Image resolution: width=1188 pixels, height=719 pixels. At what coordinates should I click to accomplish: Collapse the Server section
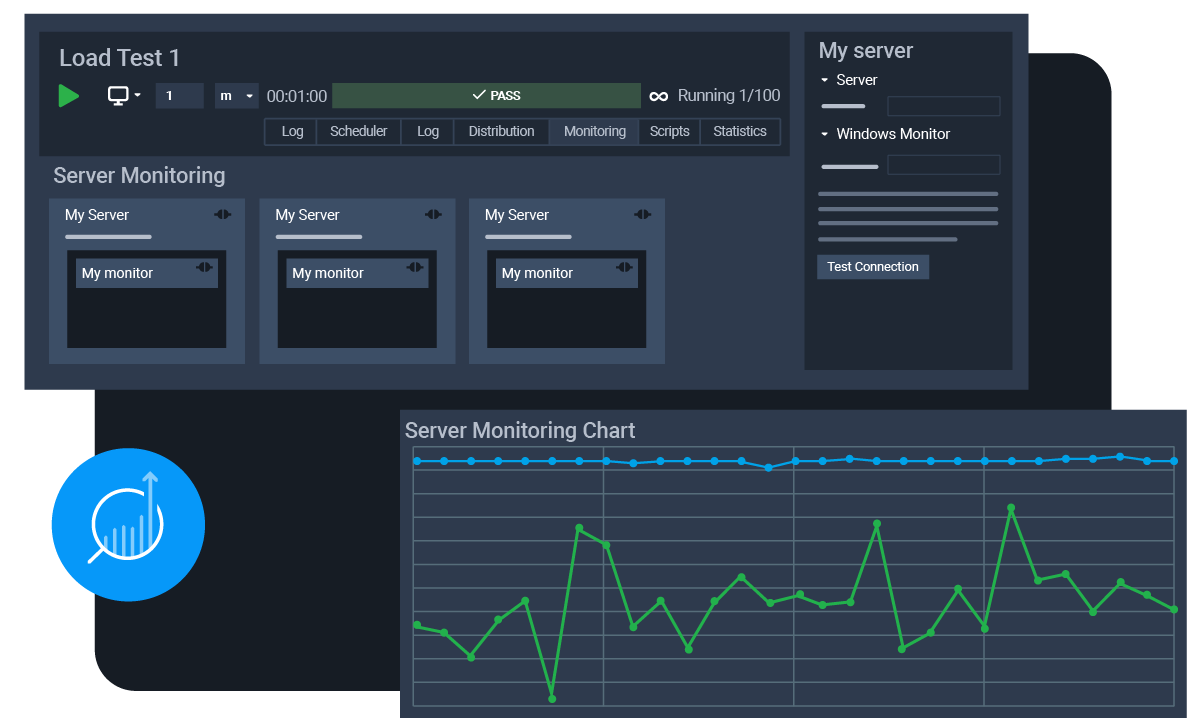click(x=826, y=80)
